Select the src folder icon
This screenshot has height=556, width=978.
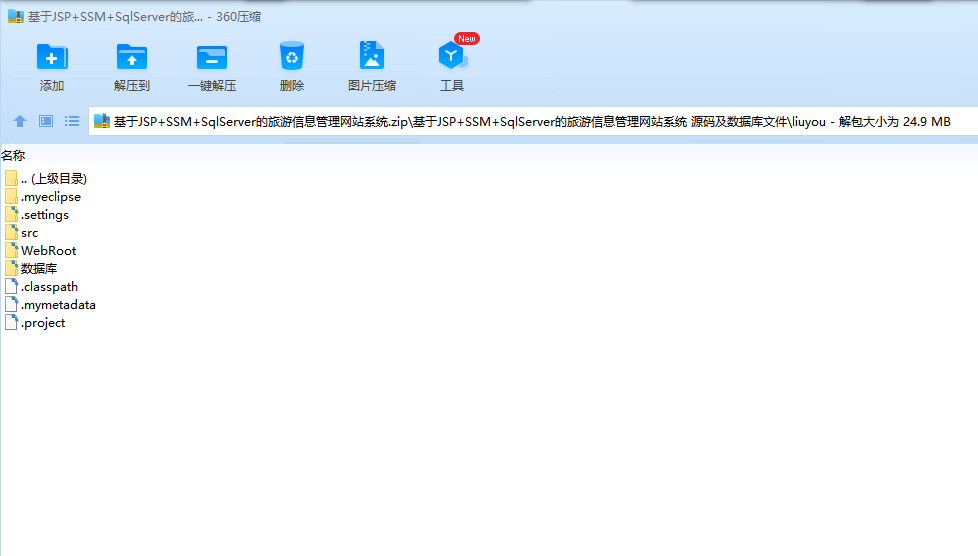(11, 233)
